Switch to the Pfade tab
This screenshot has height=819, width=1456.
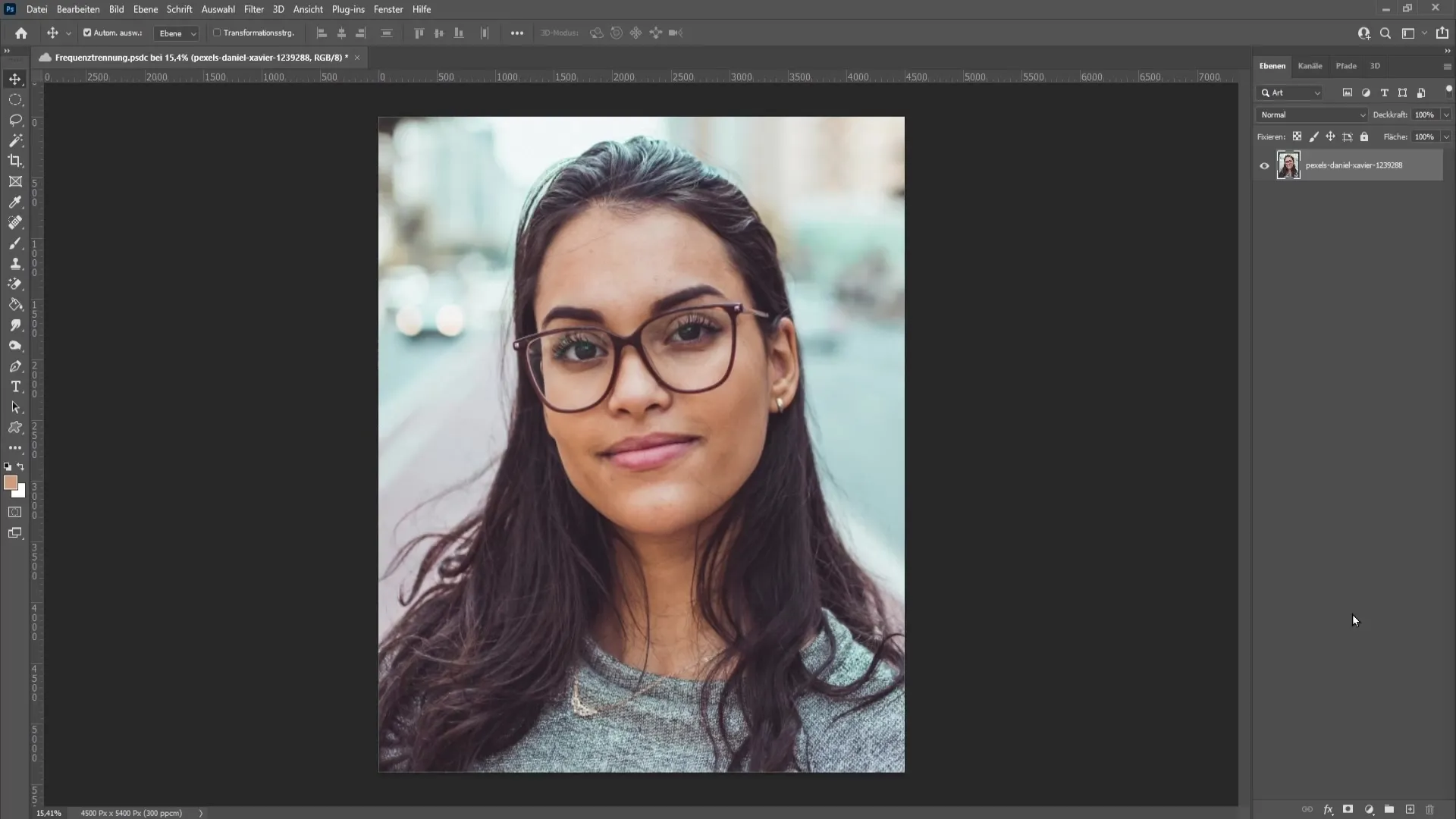click(x=1346, y=65)
